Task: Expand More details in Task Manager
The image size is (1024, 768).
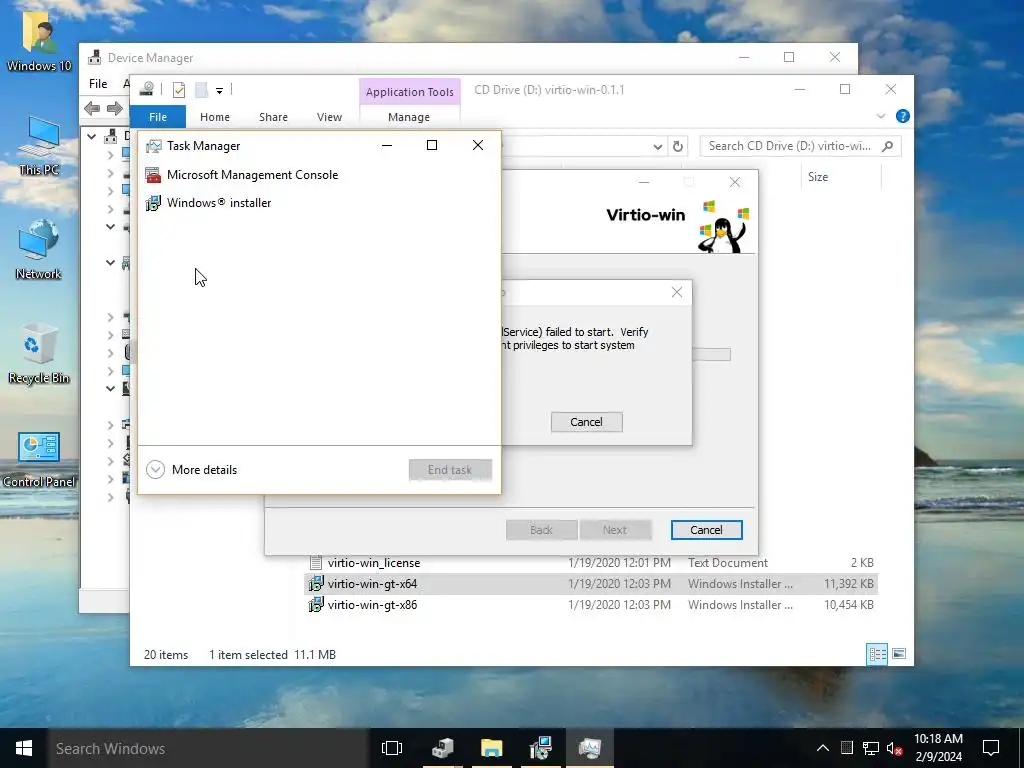Action: (191, 470)
